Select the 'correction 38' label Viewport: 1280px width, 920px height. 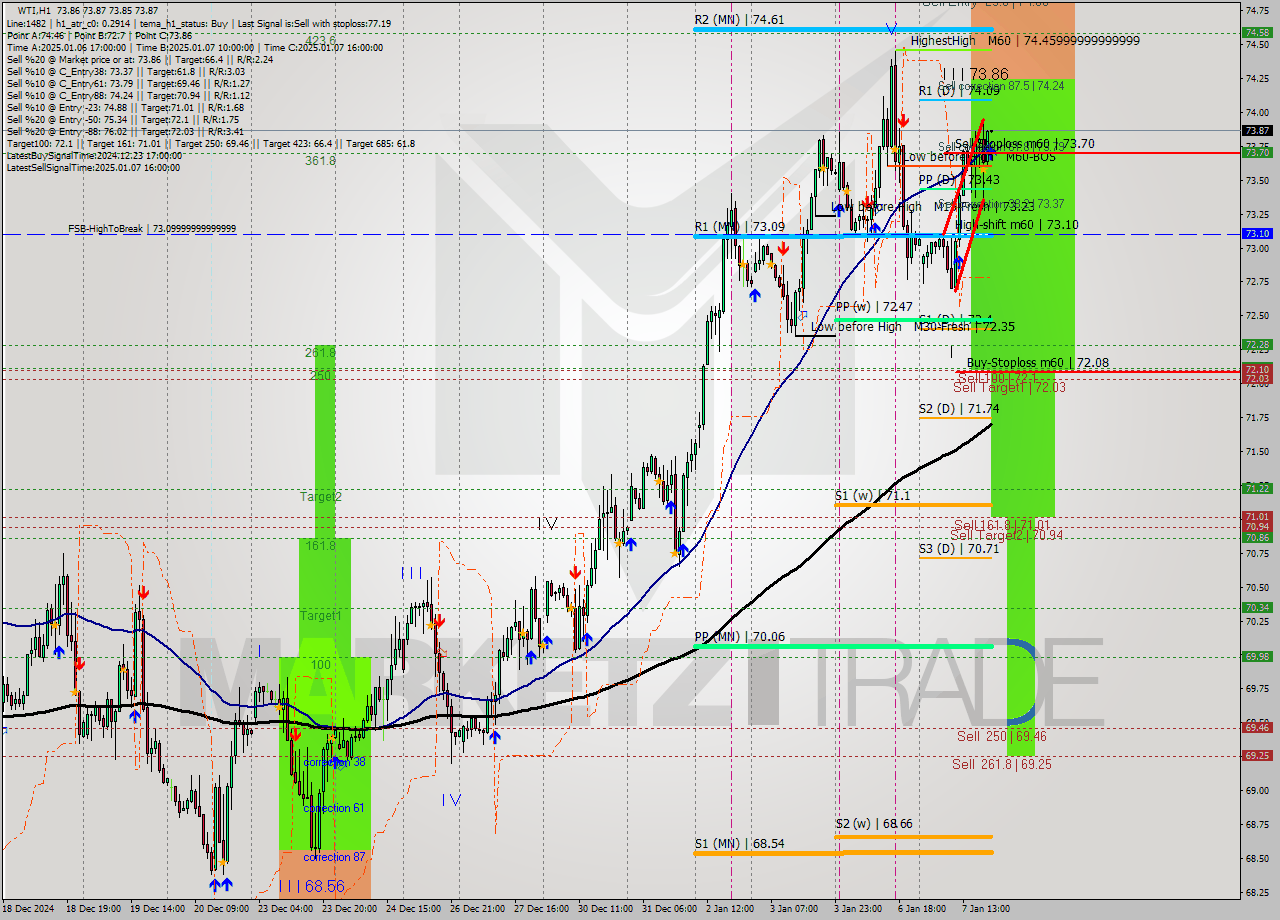[x=334, y=762]
